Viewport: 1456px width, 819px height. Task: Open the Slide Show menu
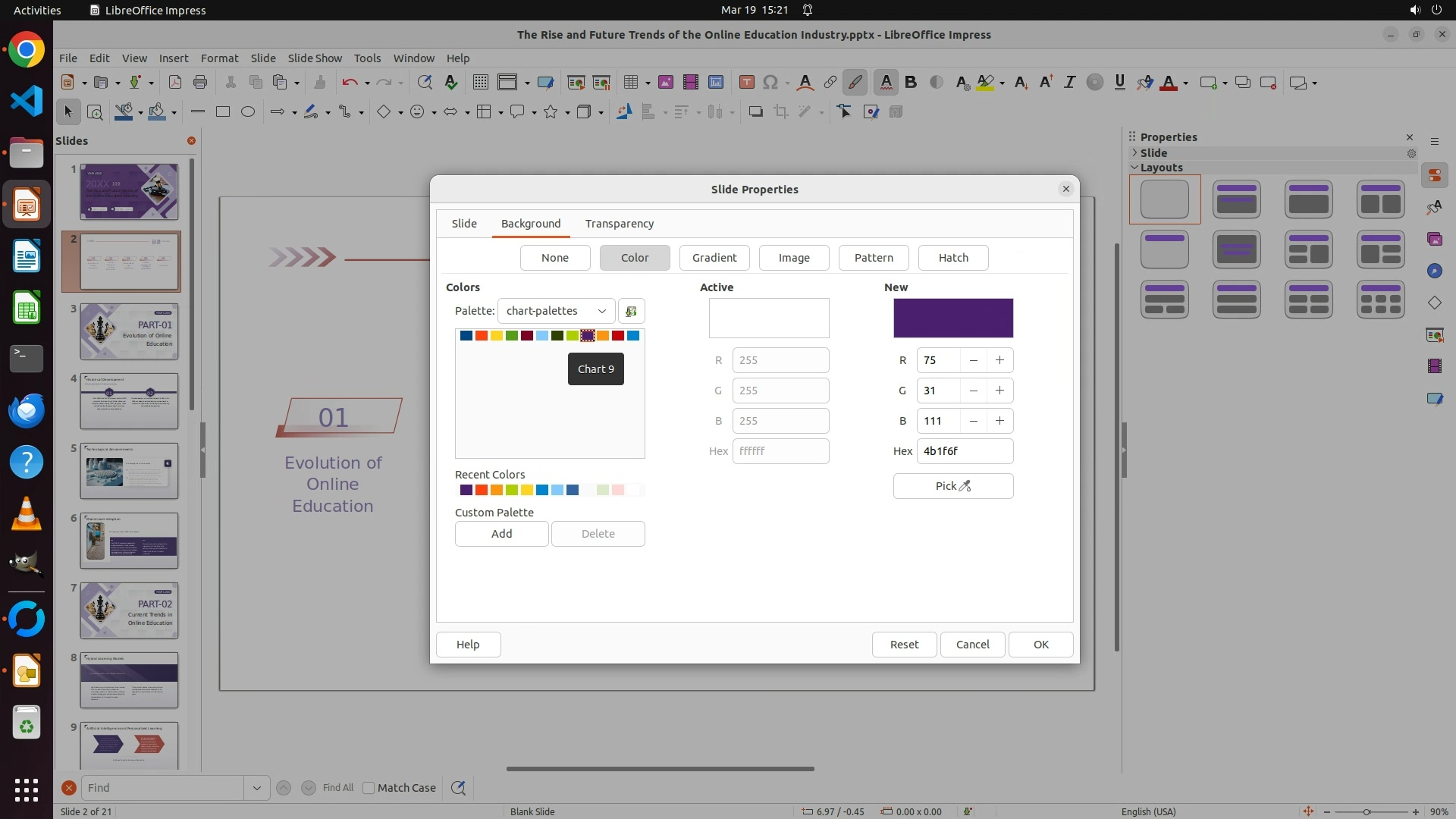(x=315, y=58)
